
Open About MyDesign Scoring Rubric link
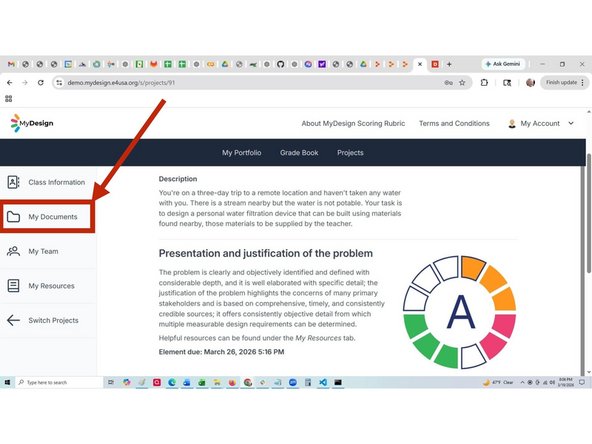click(x=353, y=123)
